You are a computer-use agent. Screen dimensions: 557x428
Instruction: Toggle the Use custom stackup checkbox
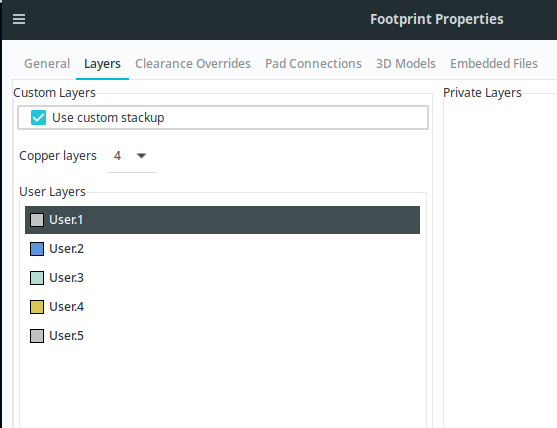38,118
